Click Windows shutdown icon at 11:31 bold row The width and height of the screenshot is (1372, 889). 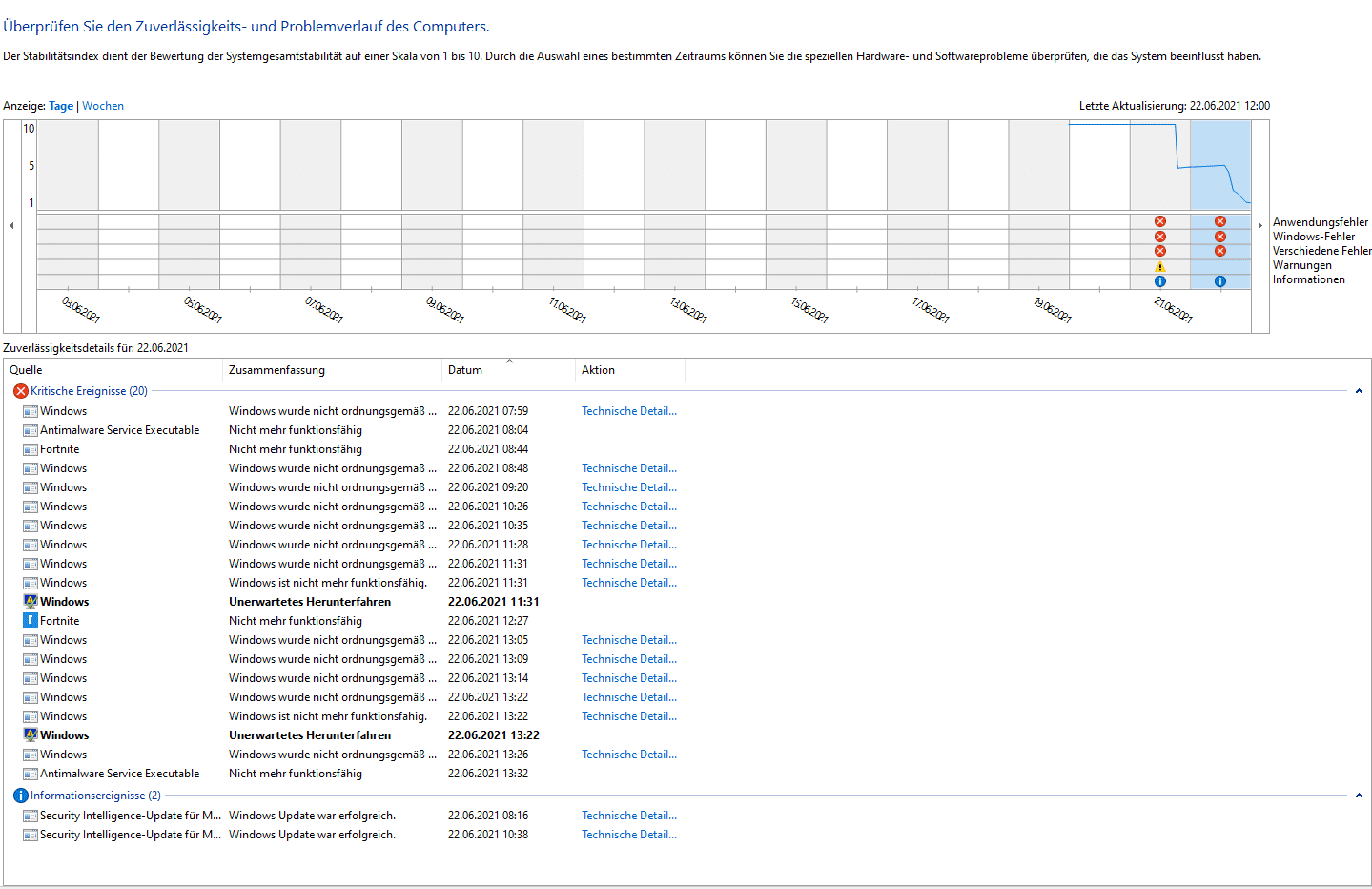[31, 602]
